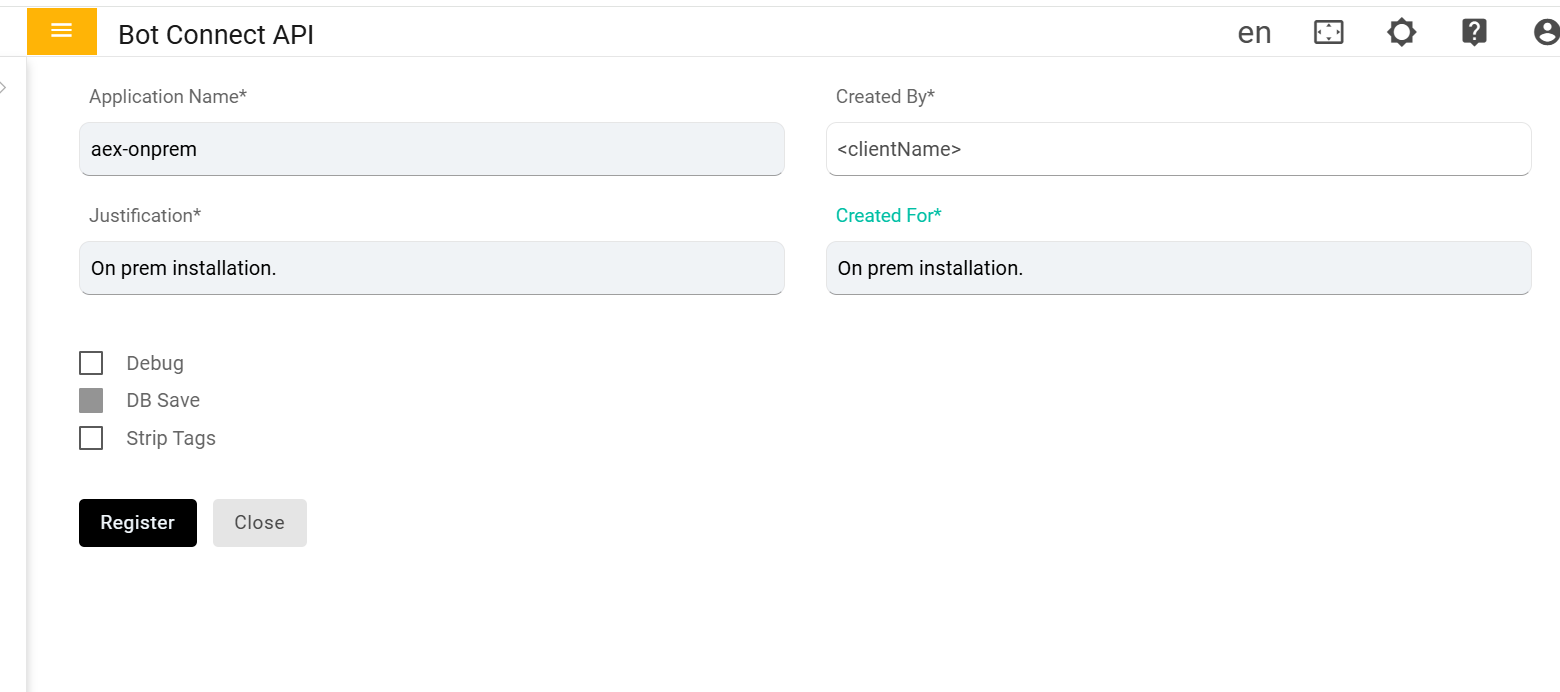The image size is (1560, 692).
Task: Open the 'en' language selector
Action: [x=1254, y=33]
